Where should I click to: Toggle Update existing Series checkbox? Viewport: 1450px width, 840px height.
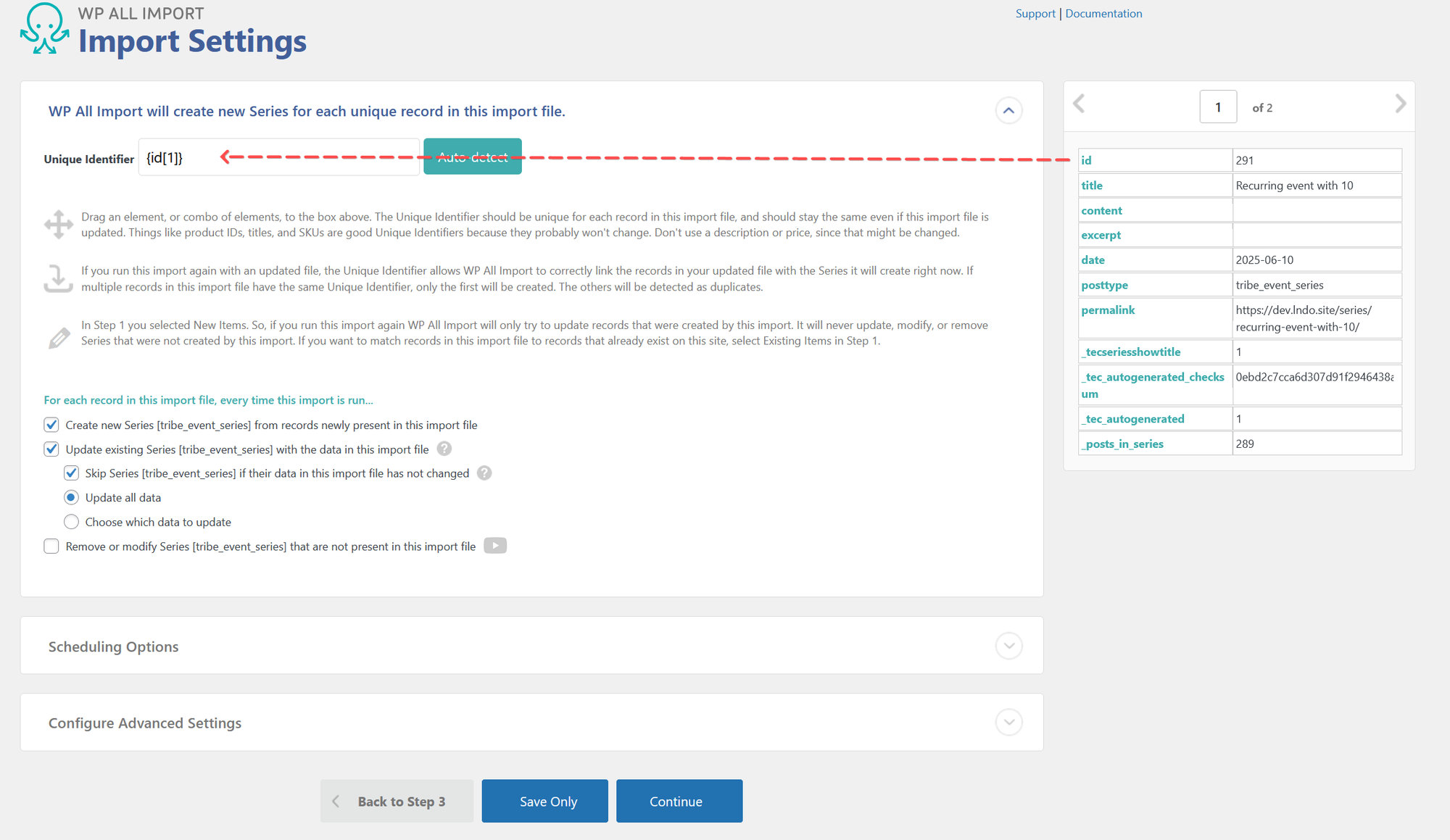tap(51, 449)
